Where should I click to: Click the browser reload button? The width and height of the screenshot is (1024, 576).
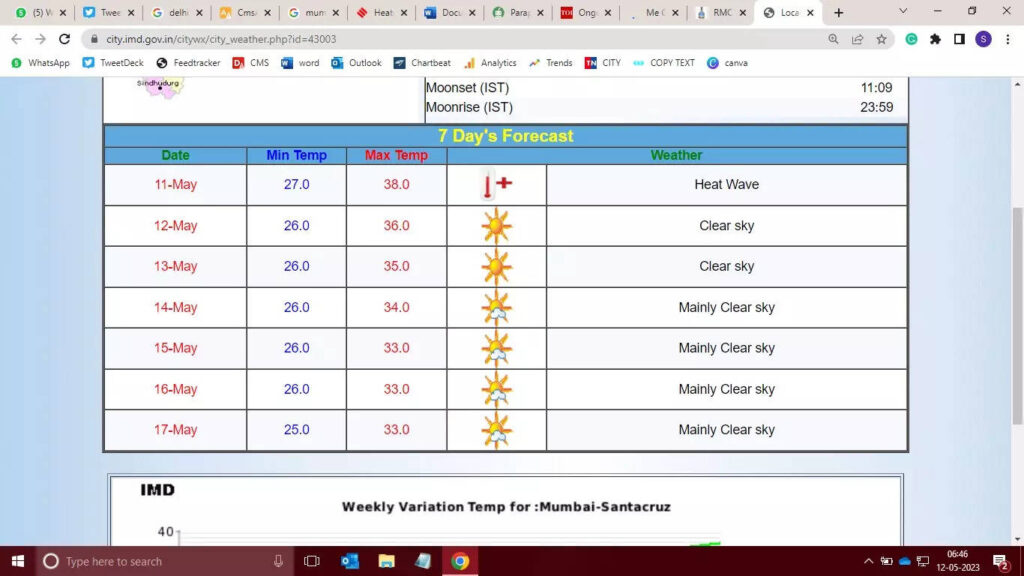coord(65,39)
